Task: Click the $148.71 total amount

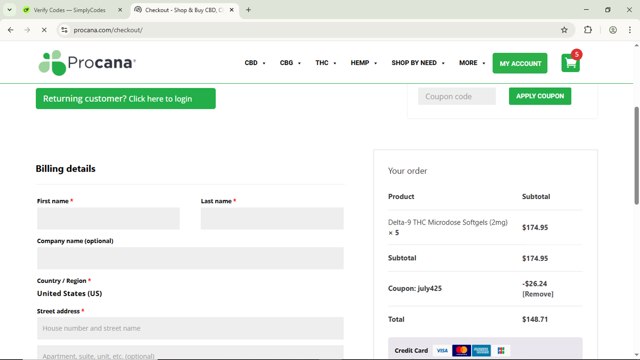Action: click(535, 319)
